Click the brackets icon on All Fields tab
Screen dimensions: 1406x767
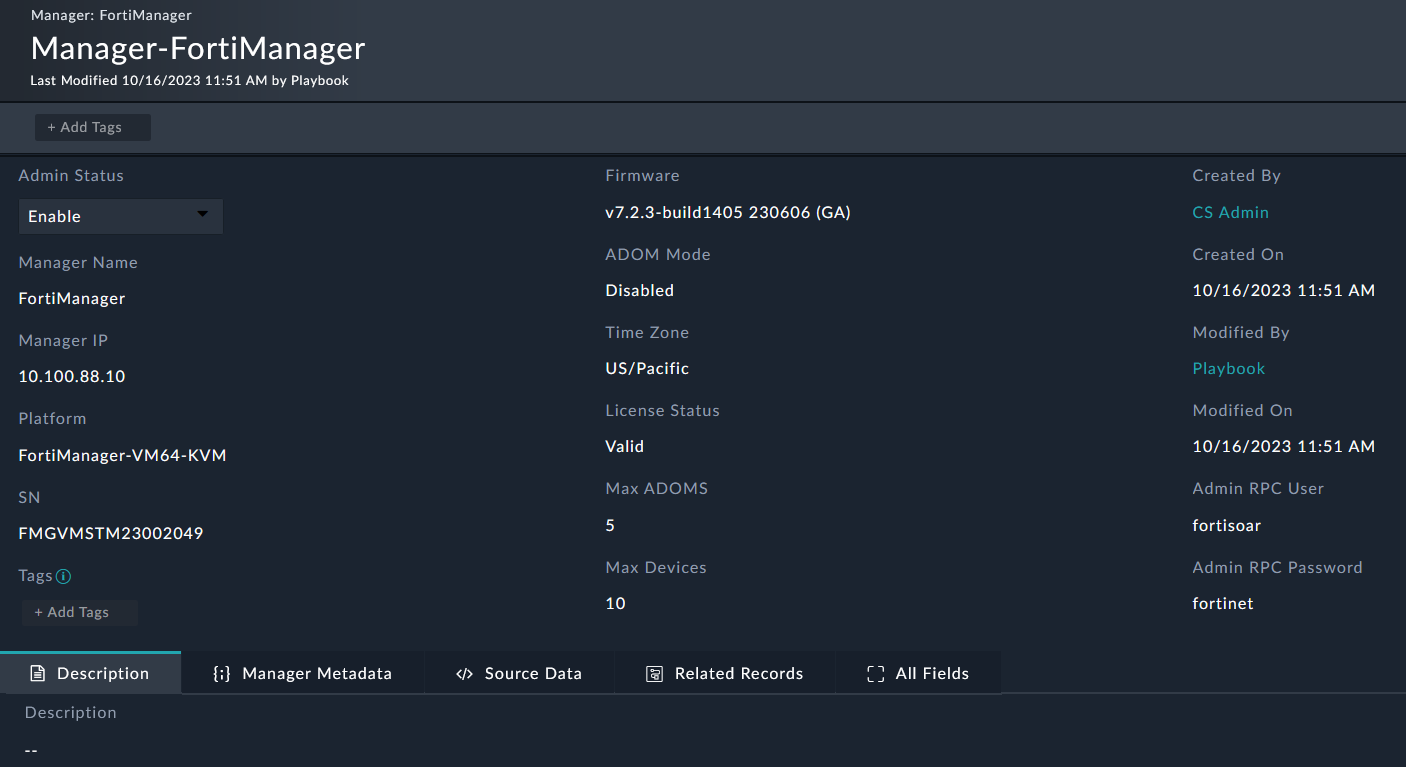click(875, 673)
